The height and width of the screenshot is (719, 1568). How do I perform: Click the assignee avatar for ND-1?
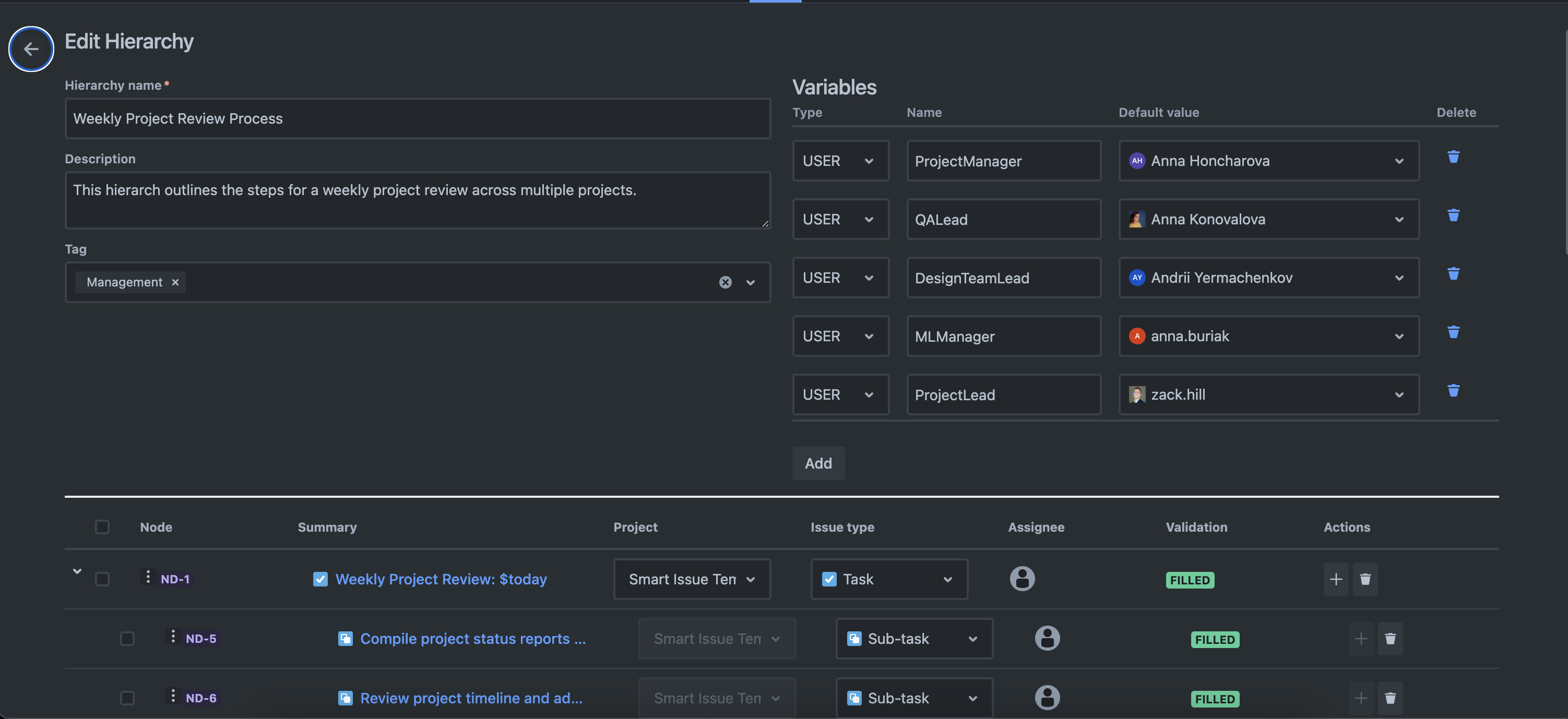[1022, 579]
